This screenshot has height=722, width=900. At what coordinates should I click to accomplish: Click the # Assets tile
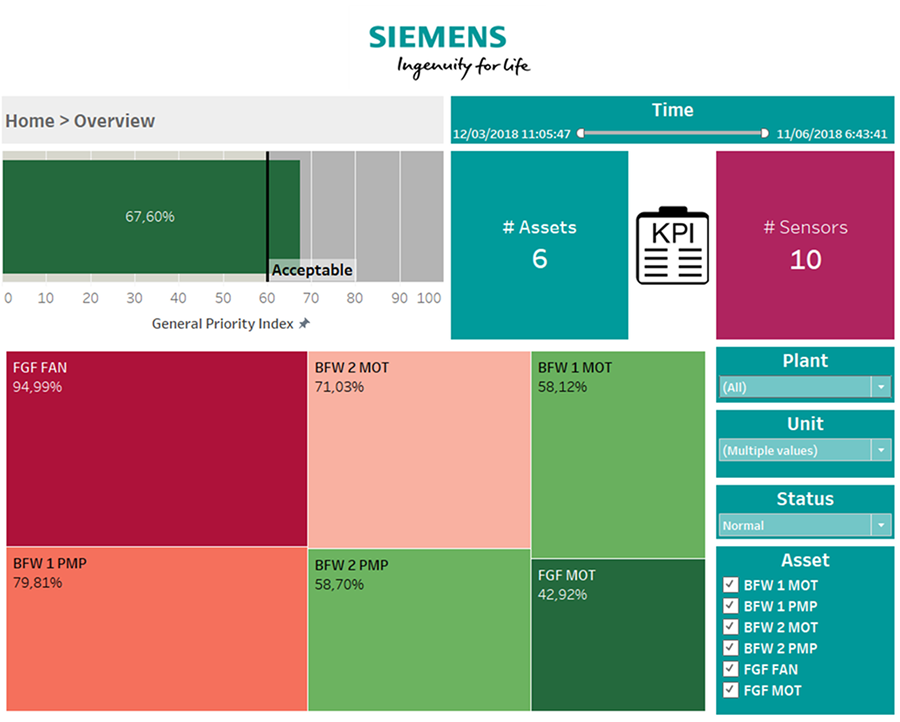pos(539,245)
